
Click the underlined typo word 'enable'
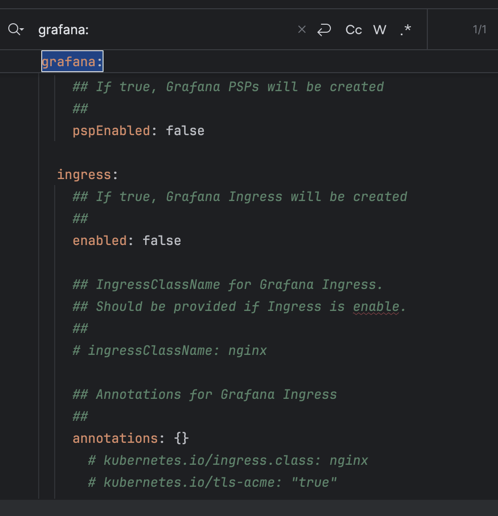coord(376,307)
